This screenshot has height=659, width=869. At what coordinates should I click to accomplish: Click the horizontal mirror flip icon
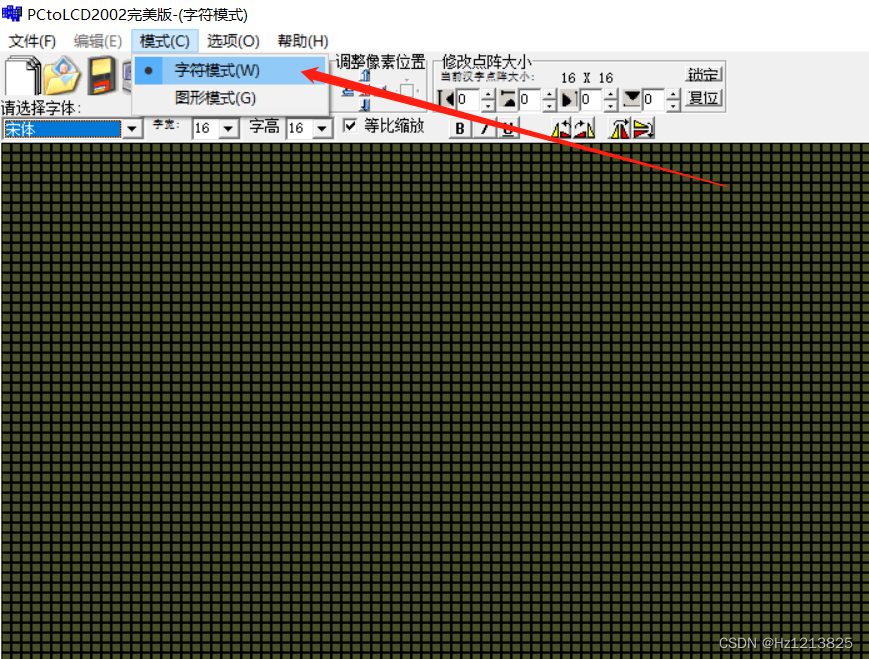[620, 129]
